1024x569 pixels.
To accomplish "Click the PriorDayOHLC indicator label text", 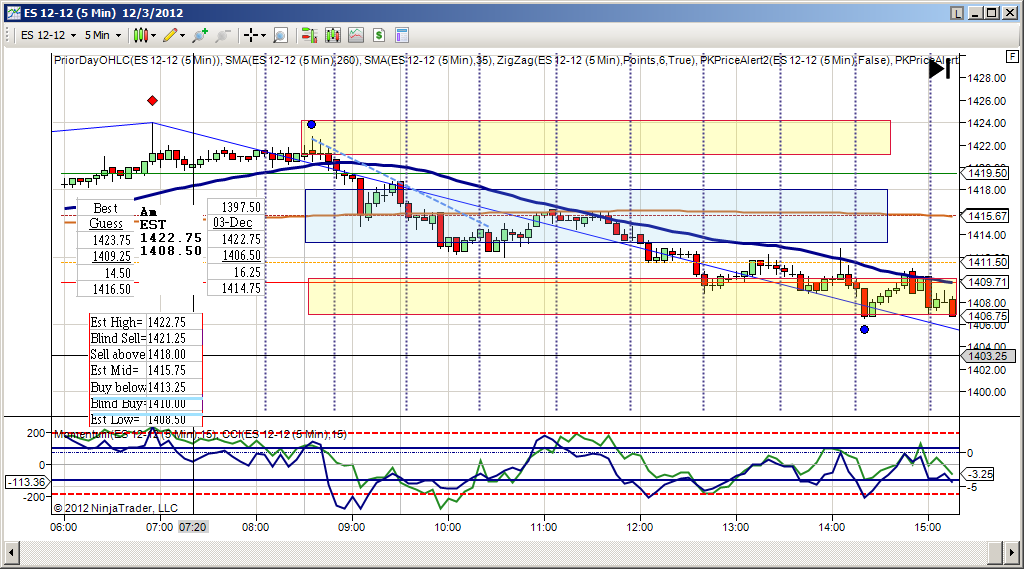I will pyautogui.click(x=137, y=60).
